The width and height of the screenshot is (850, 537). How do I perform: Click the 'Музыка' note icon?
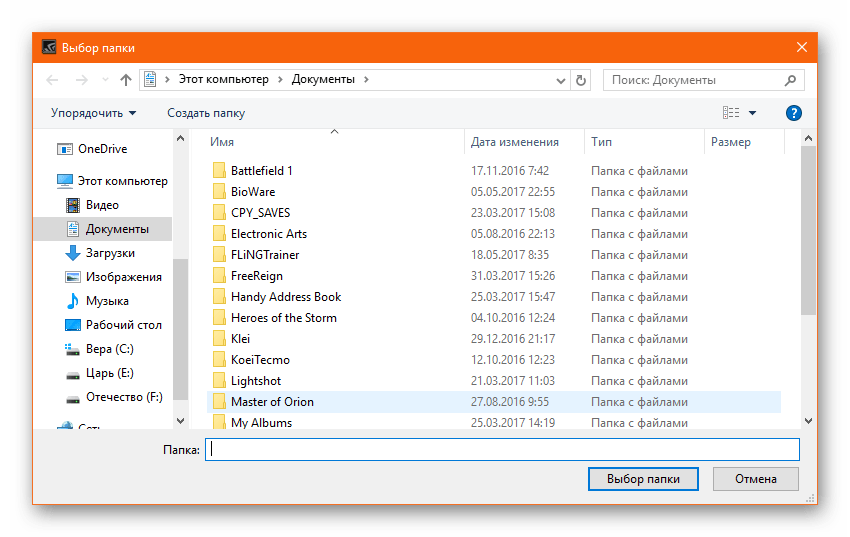tap(73, 301)
